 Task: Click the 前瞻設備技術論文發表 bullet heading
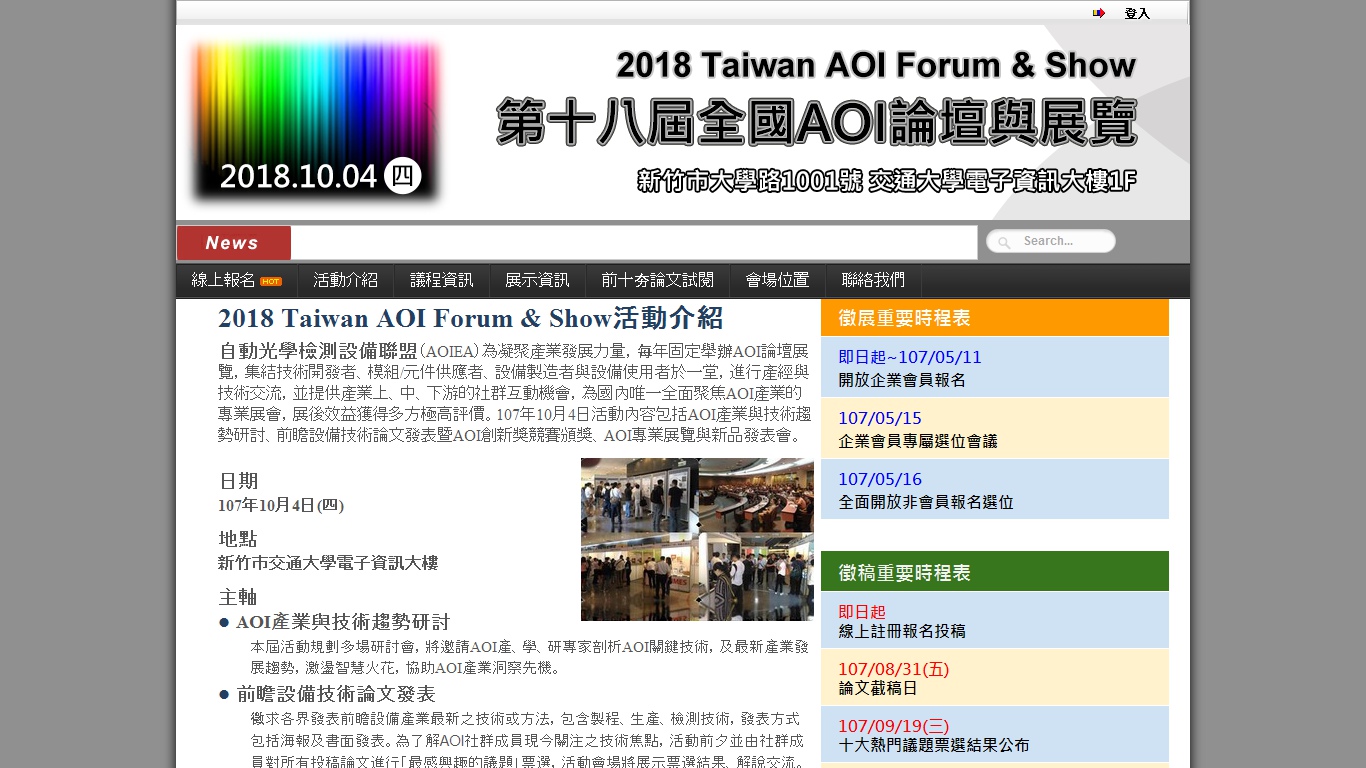tap(336, 694)
